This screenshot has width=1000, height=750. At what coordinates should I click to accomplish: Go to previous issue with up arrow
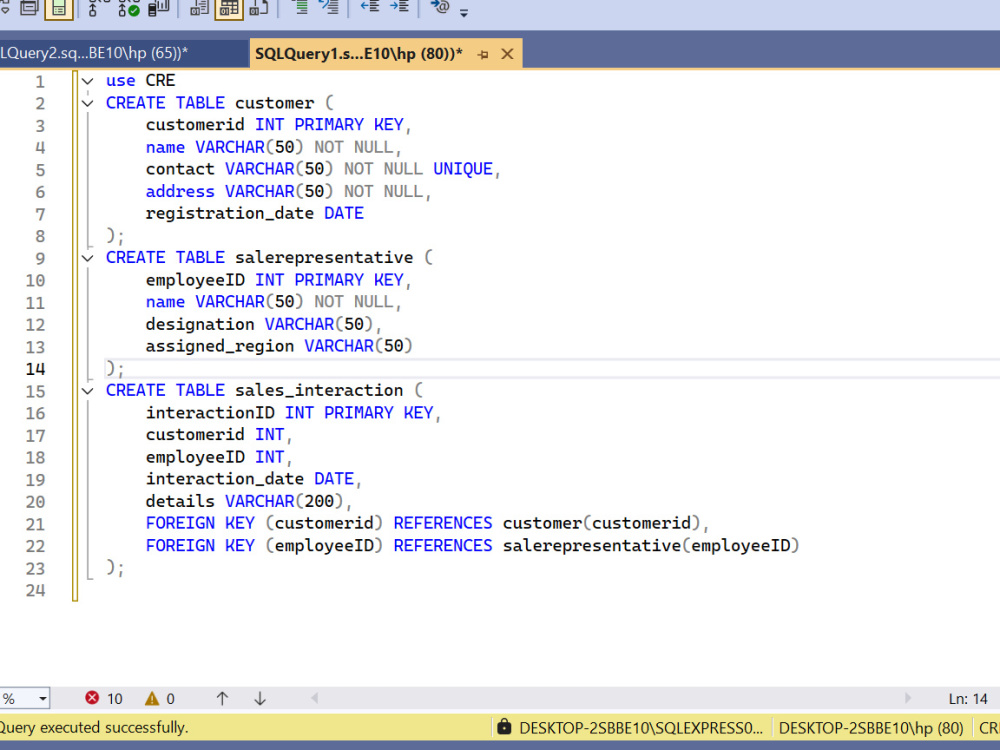(x=222, y=699)
